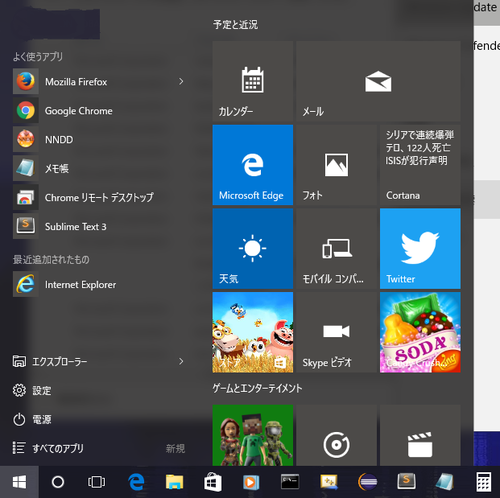The height and width of the screenshot is (498, 500).
Task: Open the Twitter tile
Action: tap(420, 249)
